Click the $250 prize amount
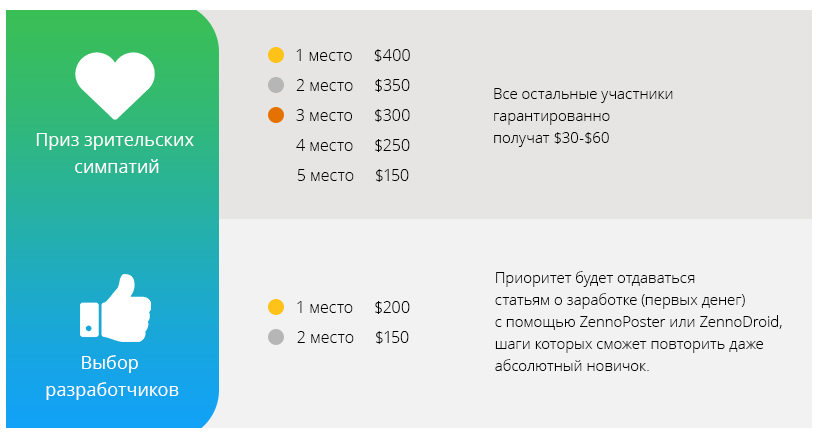This screenshot has height=434, width=823. [392, 146]
